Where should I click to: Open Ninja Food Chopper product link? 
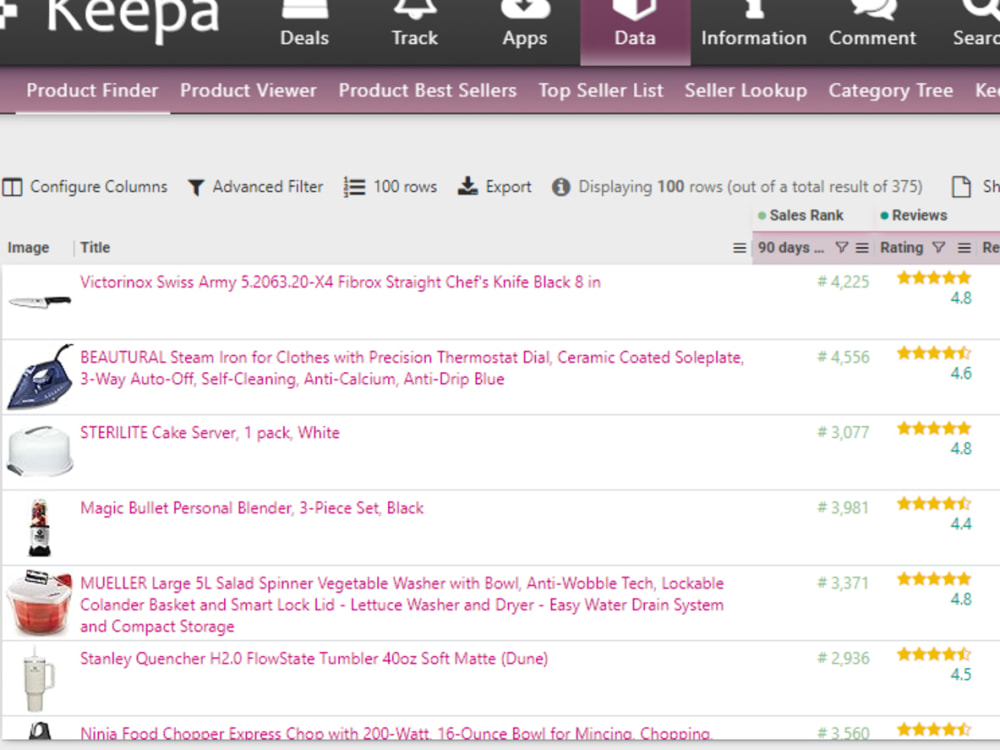tap(395, 733)
